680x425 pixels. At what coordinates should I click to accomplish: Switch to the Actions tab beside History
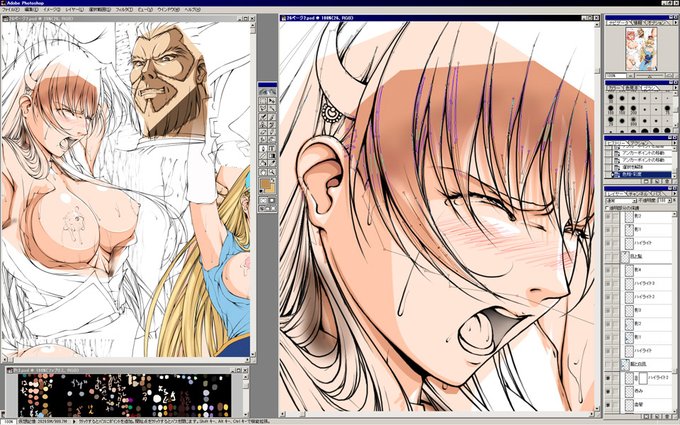pyautogui.click(x=639, y=143)
